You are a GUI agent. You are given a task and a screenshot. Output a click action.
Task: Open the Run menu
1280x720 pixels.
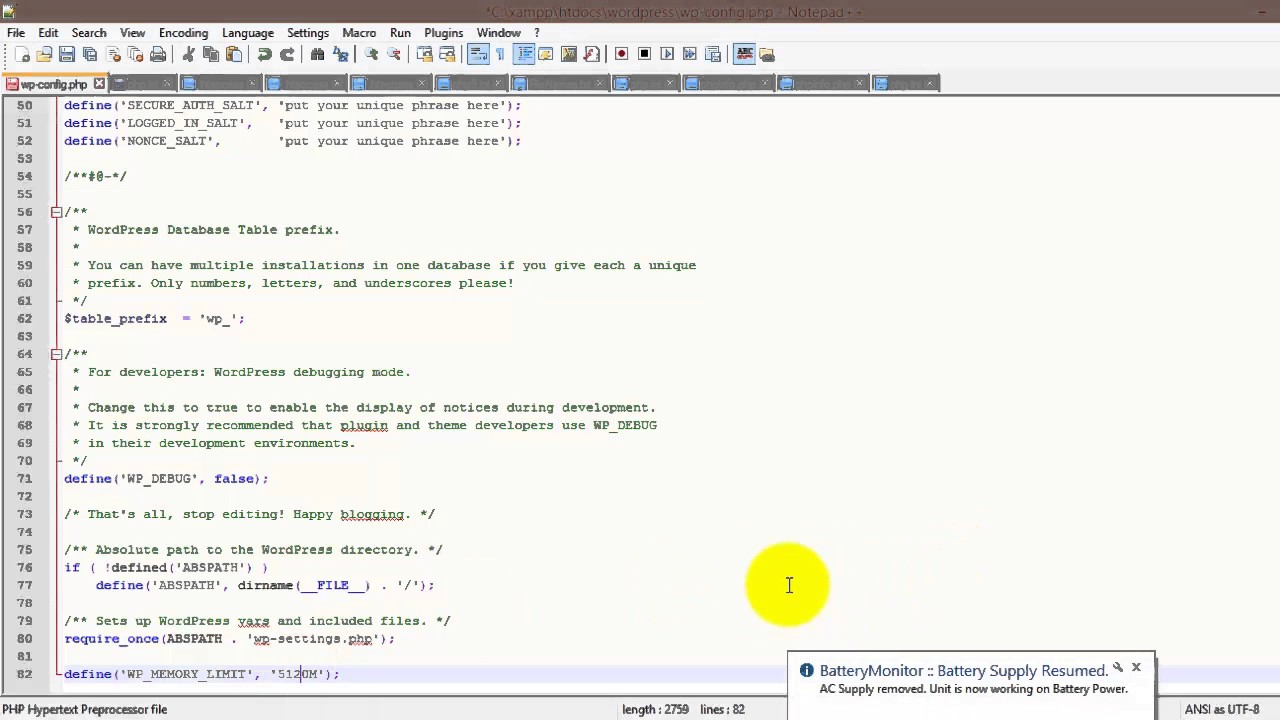(400, 33)
